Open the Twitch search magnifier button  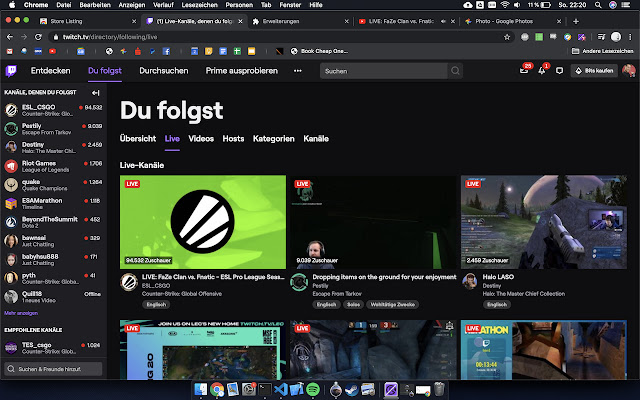point(455,71)
